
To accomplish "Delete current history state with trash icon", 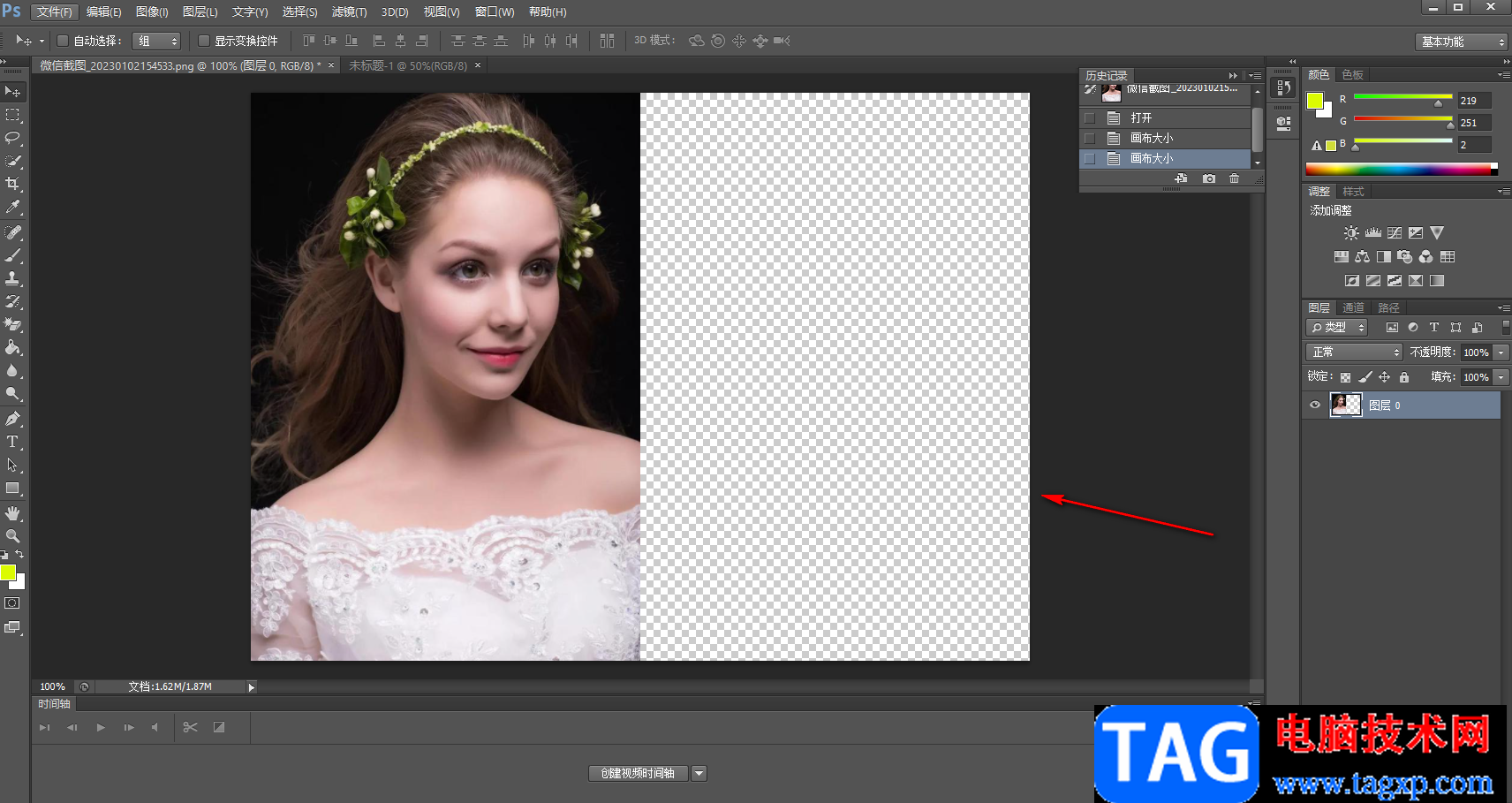I will [1234, 178].
